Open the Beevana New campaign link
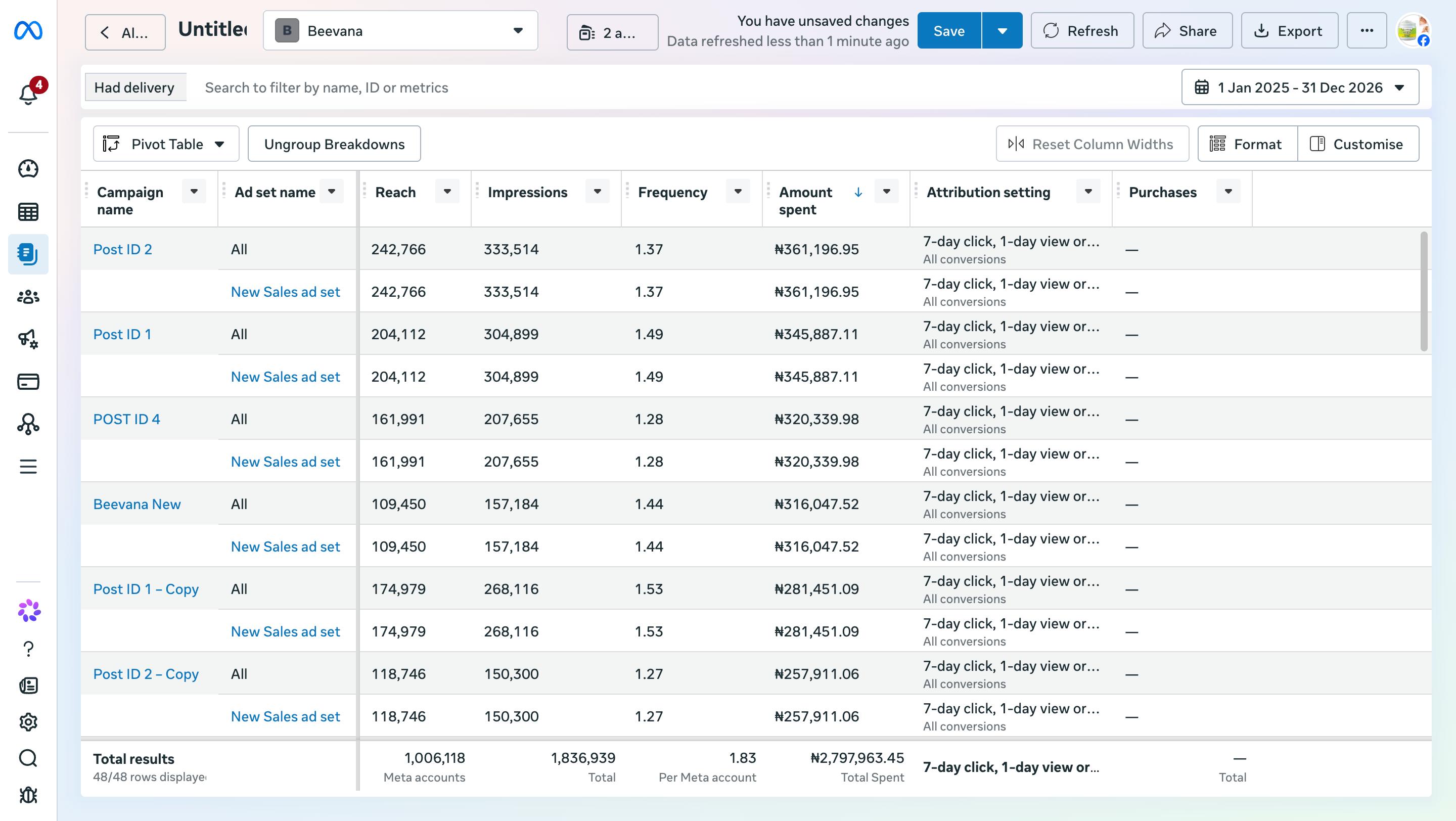This screenshot has height=821, width=1456. pos(137,504)
